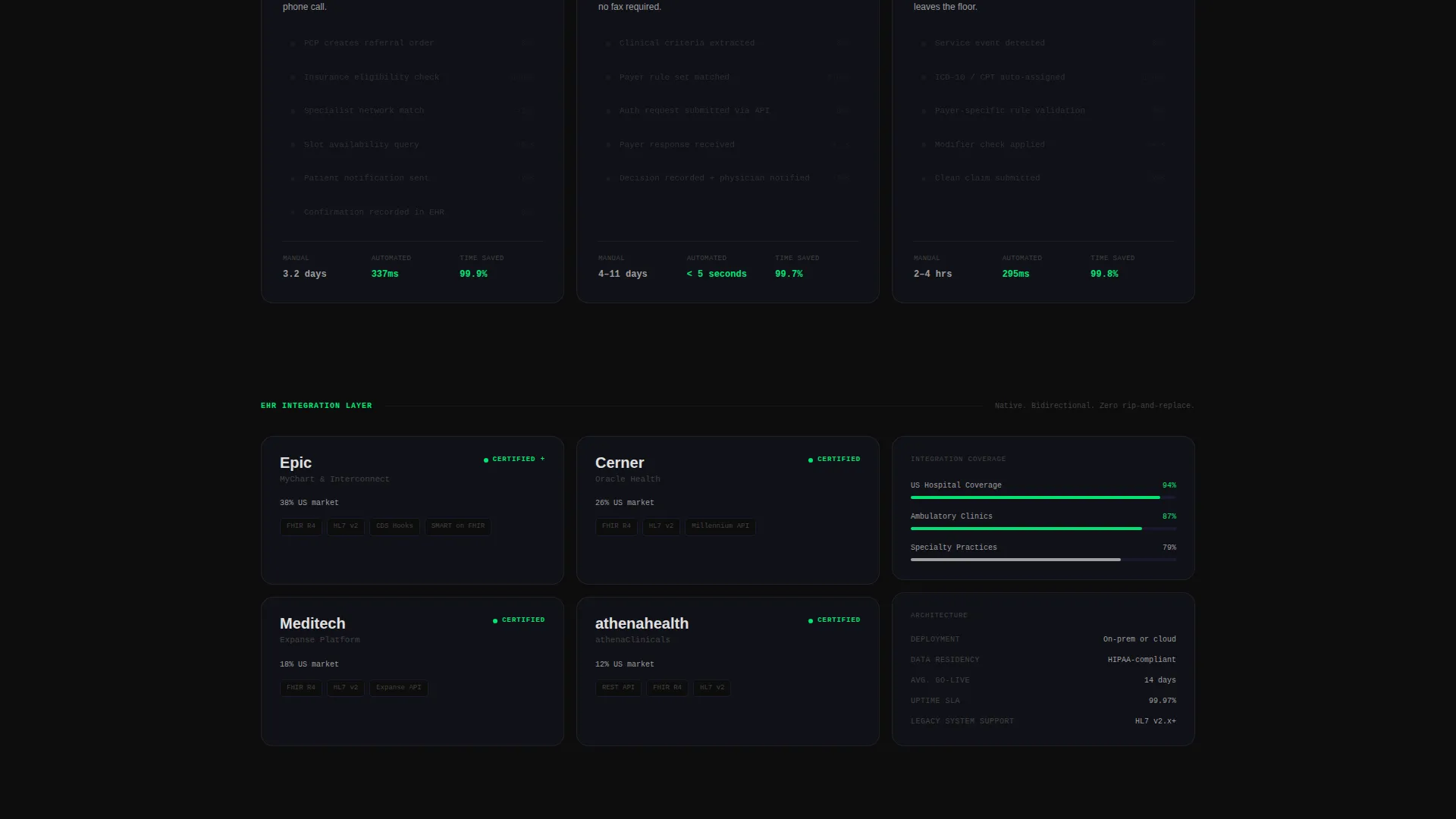Click the 'athenaClinicals' subtitle
This screenshot has width=1456, height=819.
pos(632,640)
